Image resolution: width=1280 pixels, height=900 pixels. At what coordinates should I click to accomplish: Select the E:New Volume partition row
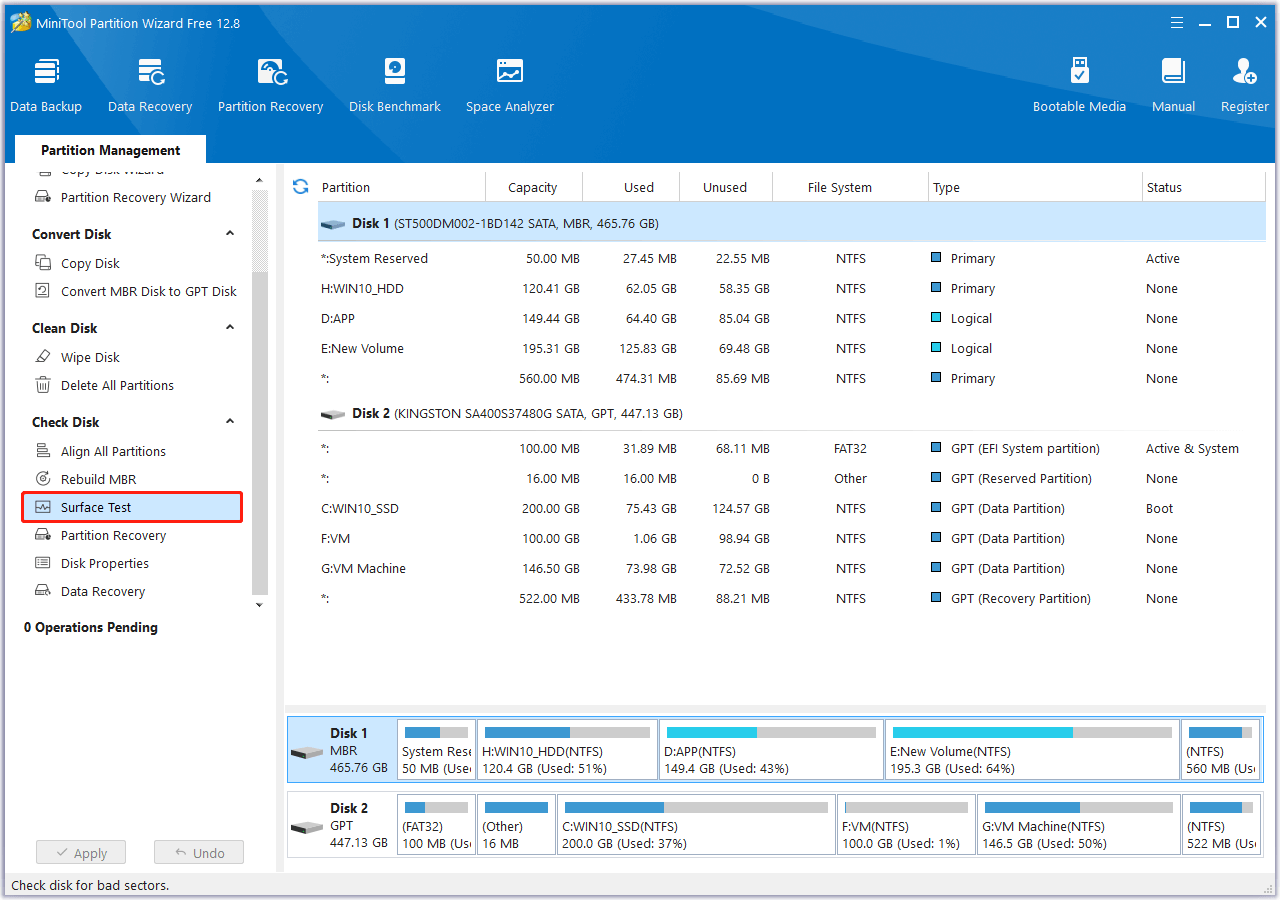792,348
